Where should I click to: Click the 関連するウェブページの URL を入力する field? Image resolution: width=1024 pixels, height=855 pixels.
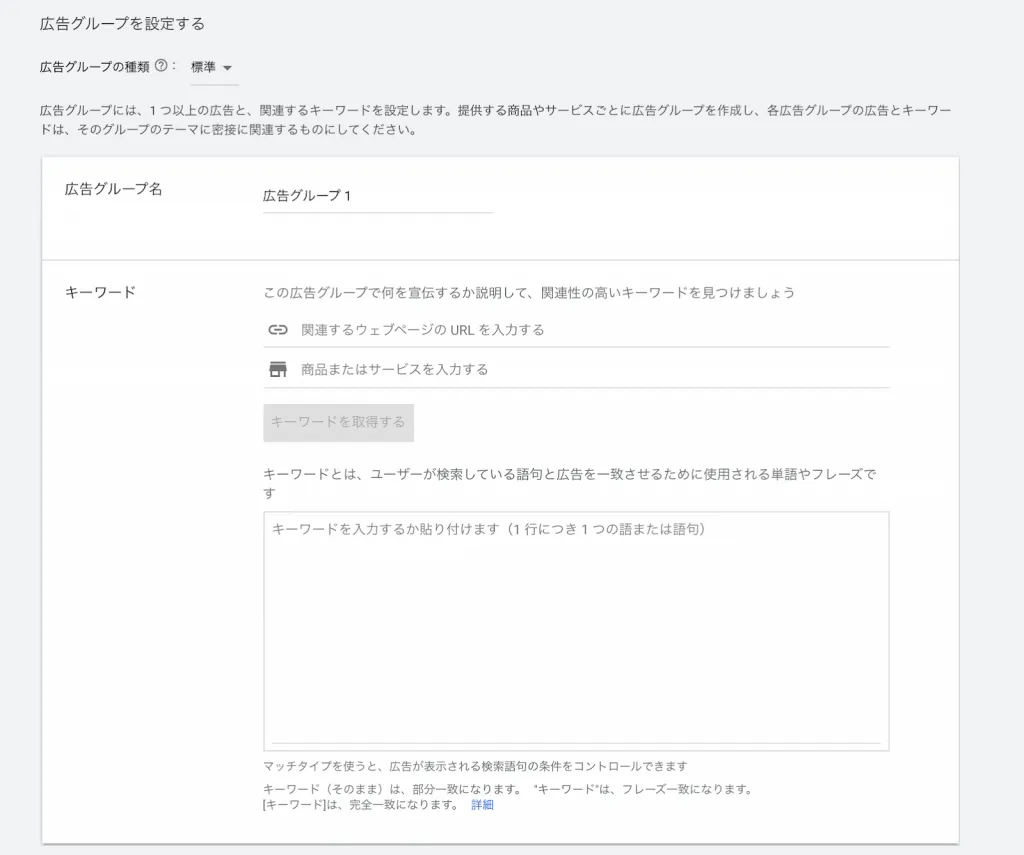click(x=576, y=330)
